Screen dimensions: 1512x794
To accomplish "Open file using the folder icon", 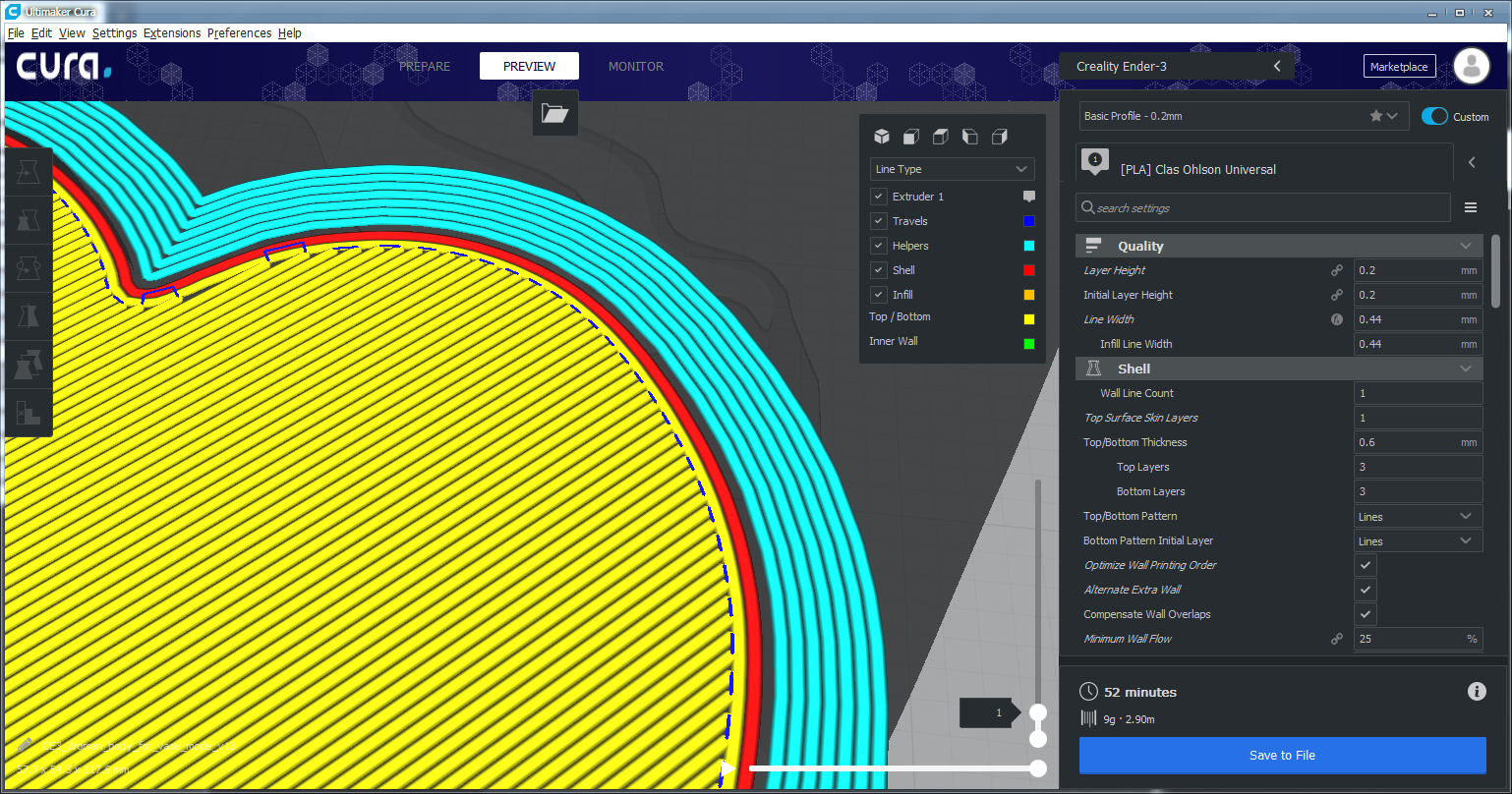I will click(555, 113).
